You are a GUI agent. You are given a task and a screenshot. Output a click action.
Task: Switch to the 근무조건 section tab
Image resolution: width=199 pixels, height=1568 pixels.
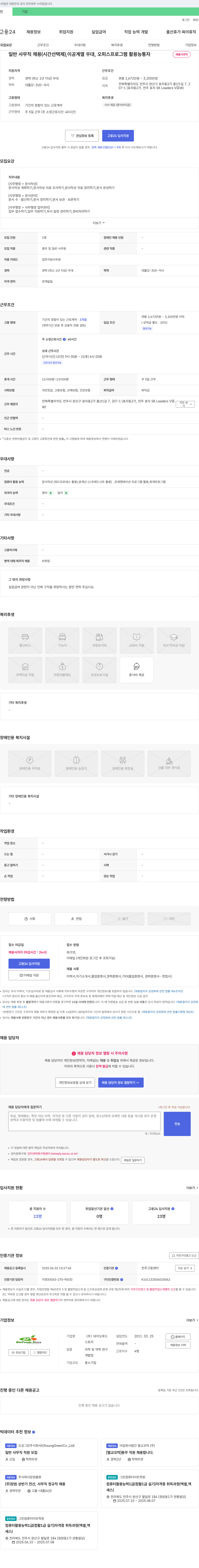(43, 45)
